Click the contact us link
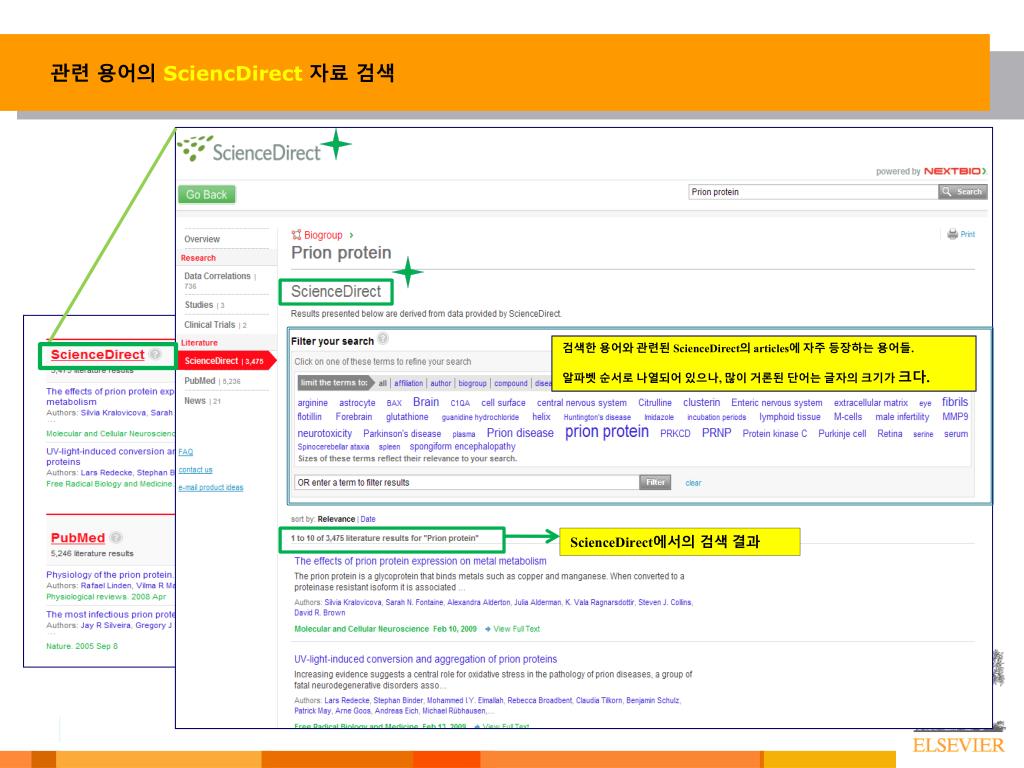Viewport: 1024px width, 768px height. point(195,470)
